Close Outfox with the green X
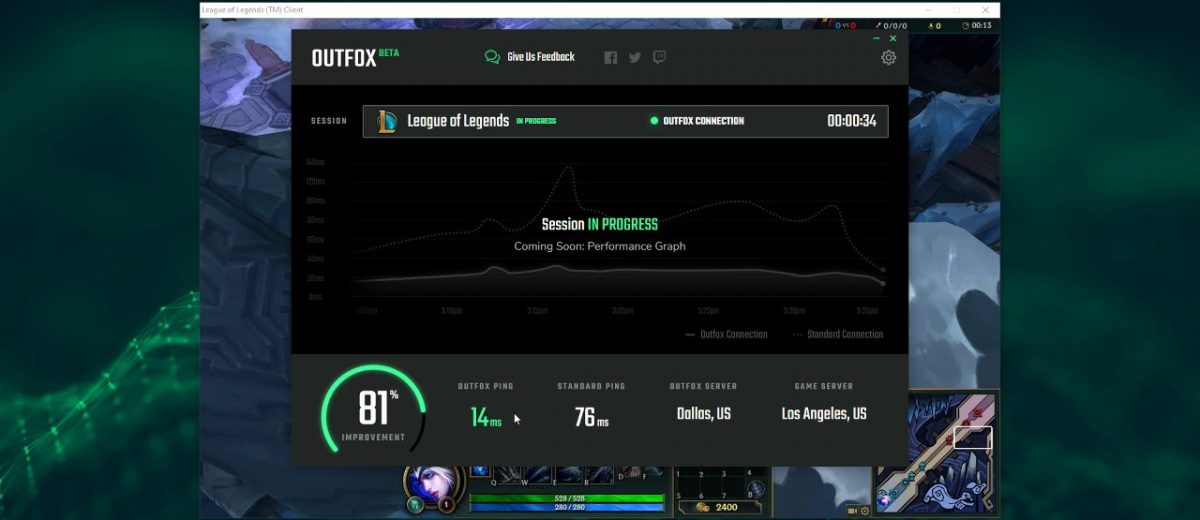The width and height of the screenshot is (1200, 520). (x=893, y=38)
